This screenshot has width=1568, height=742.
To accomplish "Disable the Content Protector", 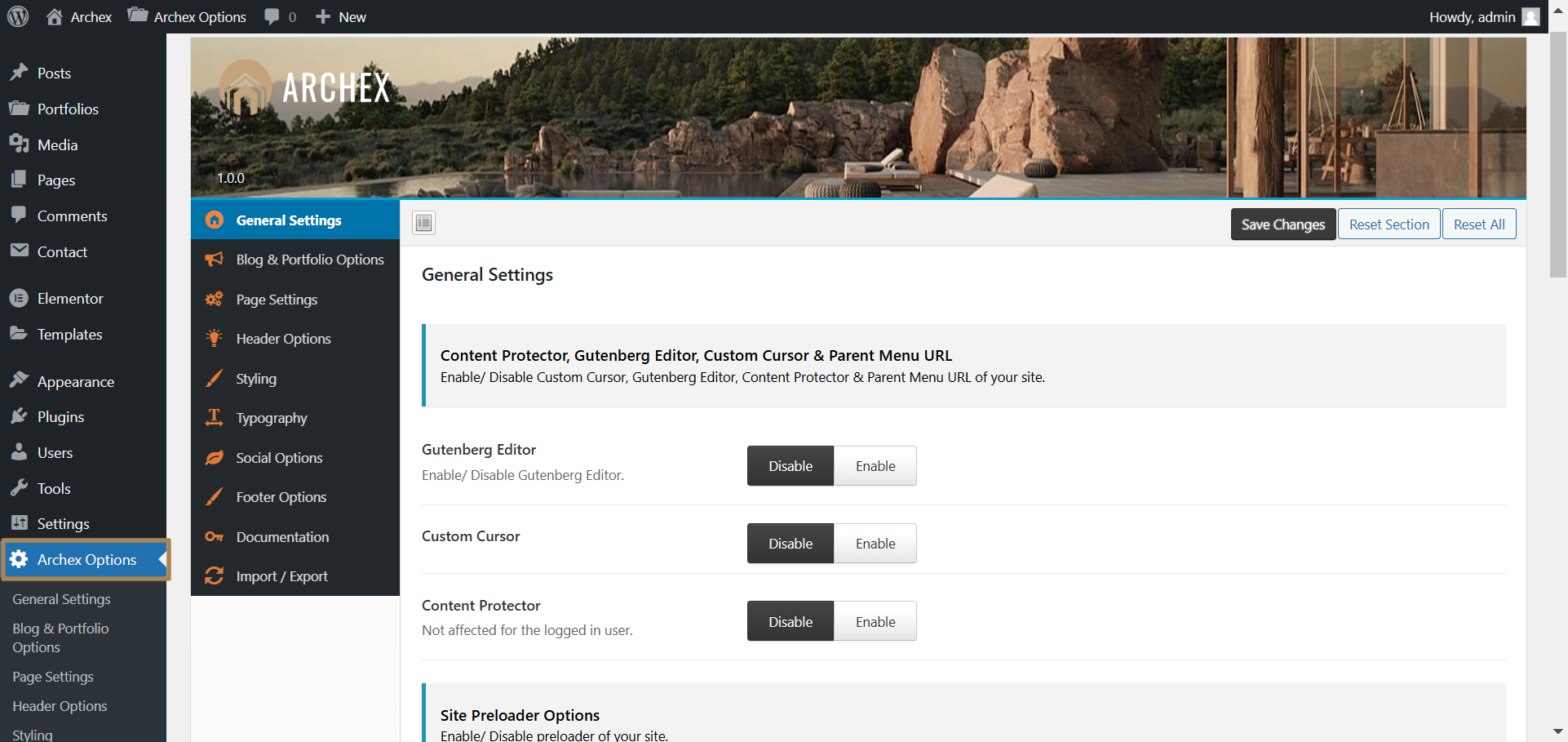I will tap(791, 621).
